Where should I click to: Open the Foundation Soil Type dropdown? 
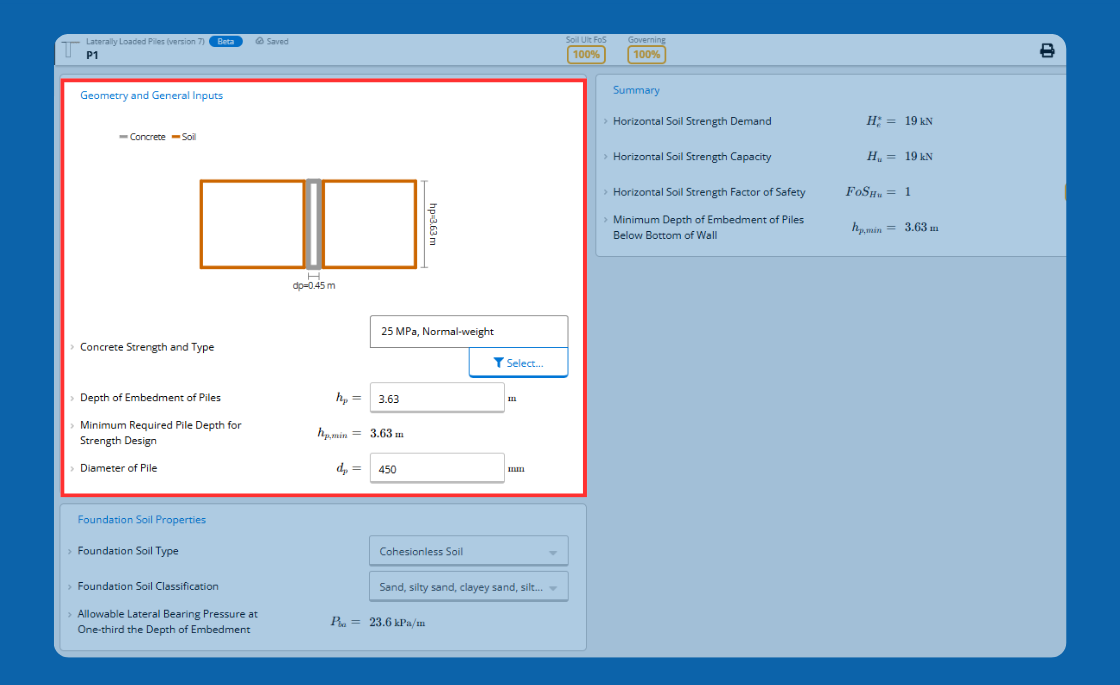(x=469, y=551)
